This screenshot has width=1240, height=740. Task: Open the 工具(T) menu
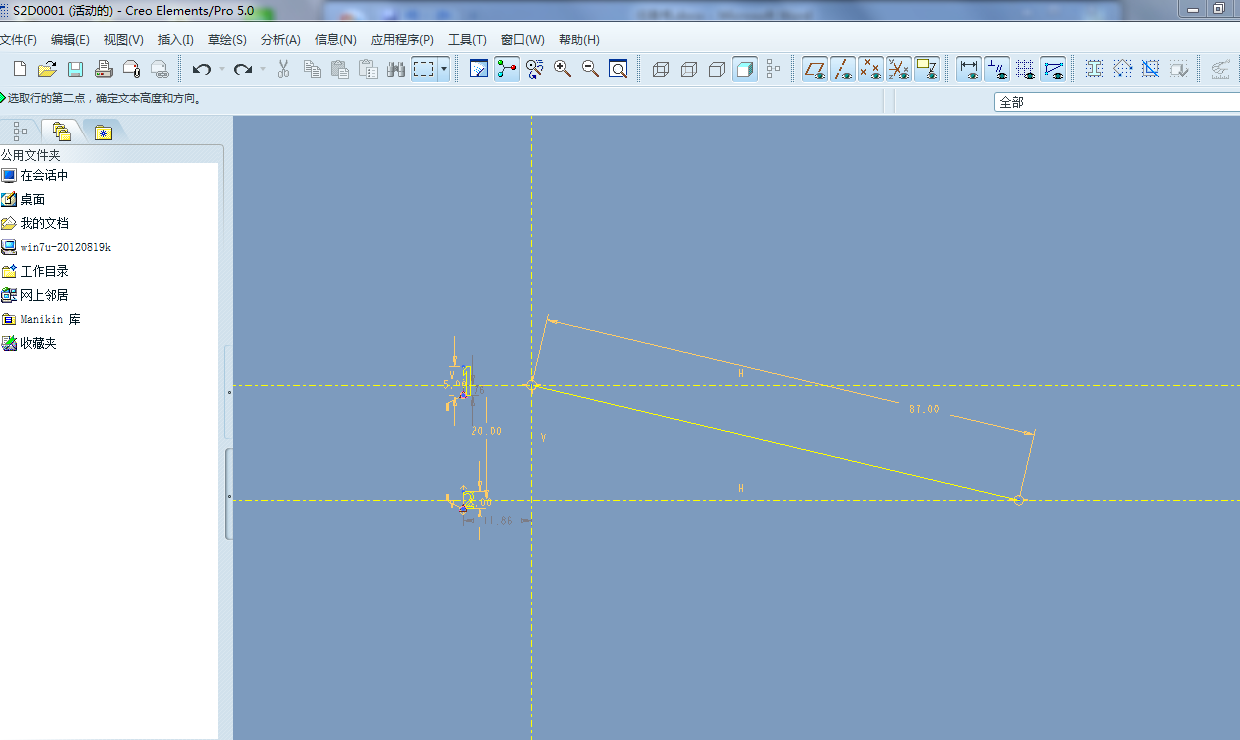pos(467,40)
